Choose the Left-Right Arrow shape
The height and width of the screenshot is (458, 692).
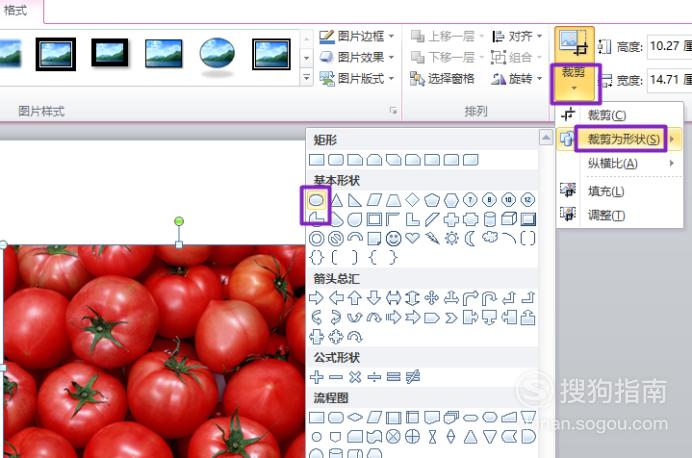(393, 298)
